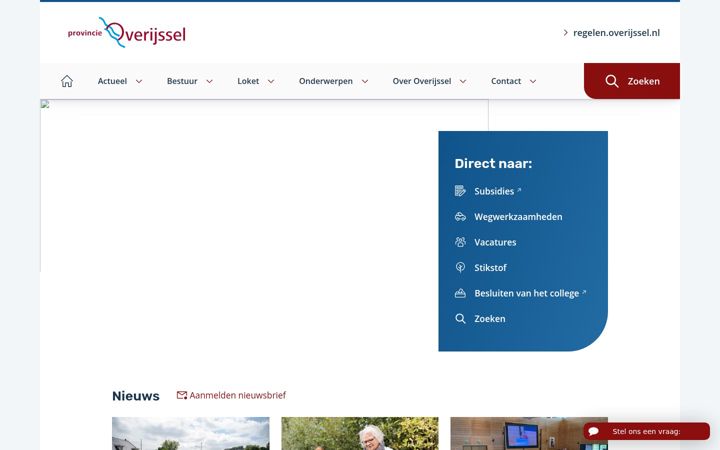
Task: Click the Wegwerkzaamheden car icon
Action: pyautogui.click(x=460, y=216)
